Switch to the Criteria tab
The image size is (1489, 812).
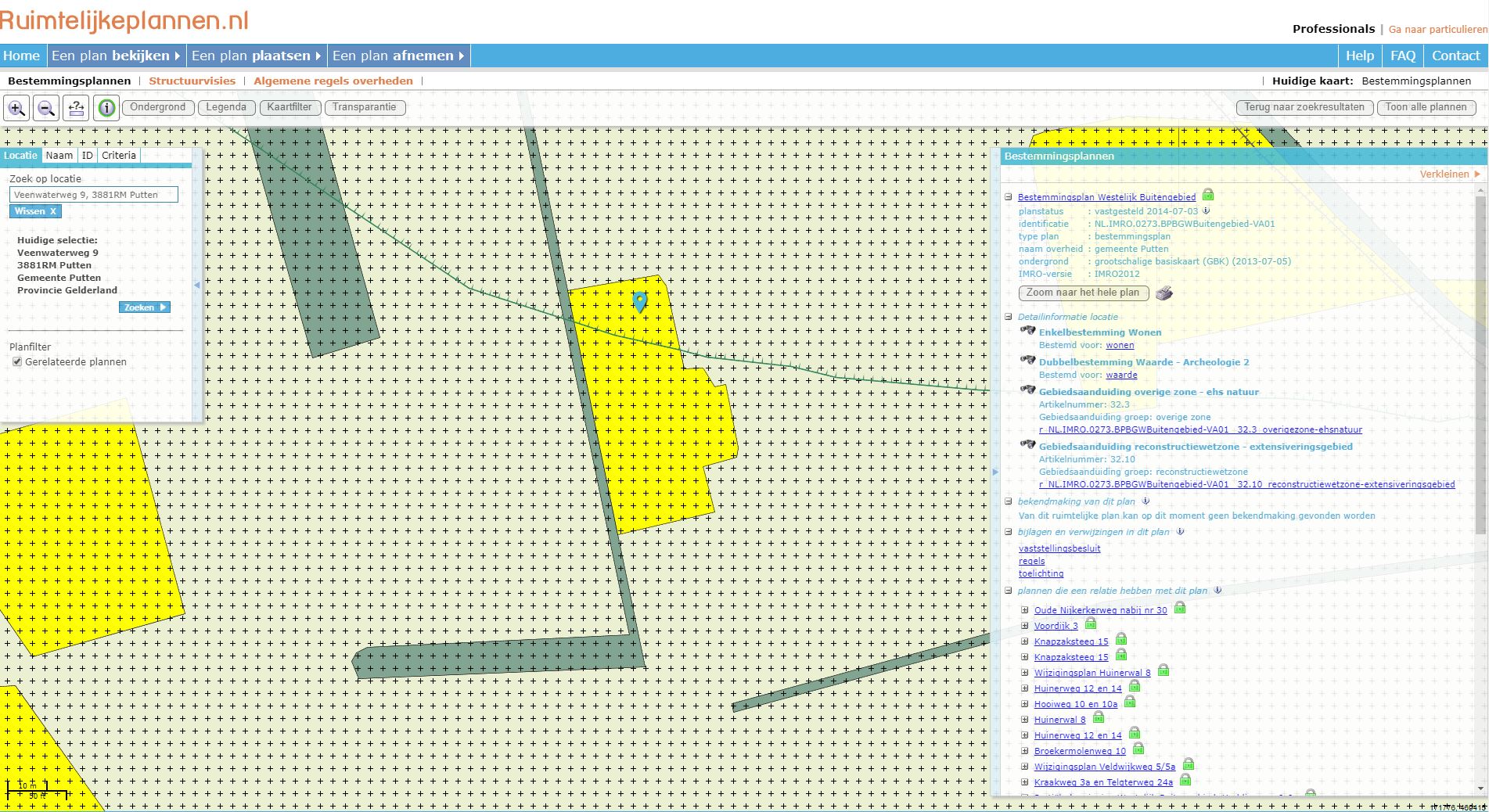(x=118, y=155)
